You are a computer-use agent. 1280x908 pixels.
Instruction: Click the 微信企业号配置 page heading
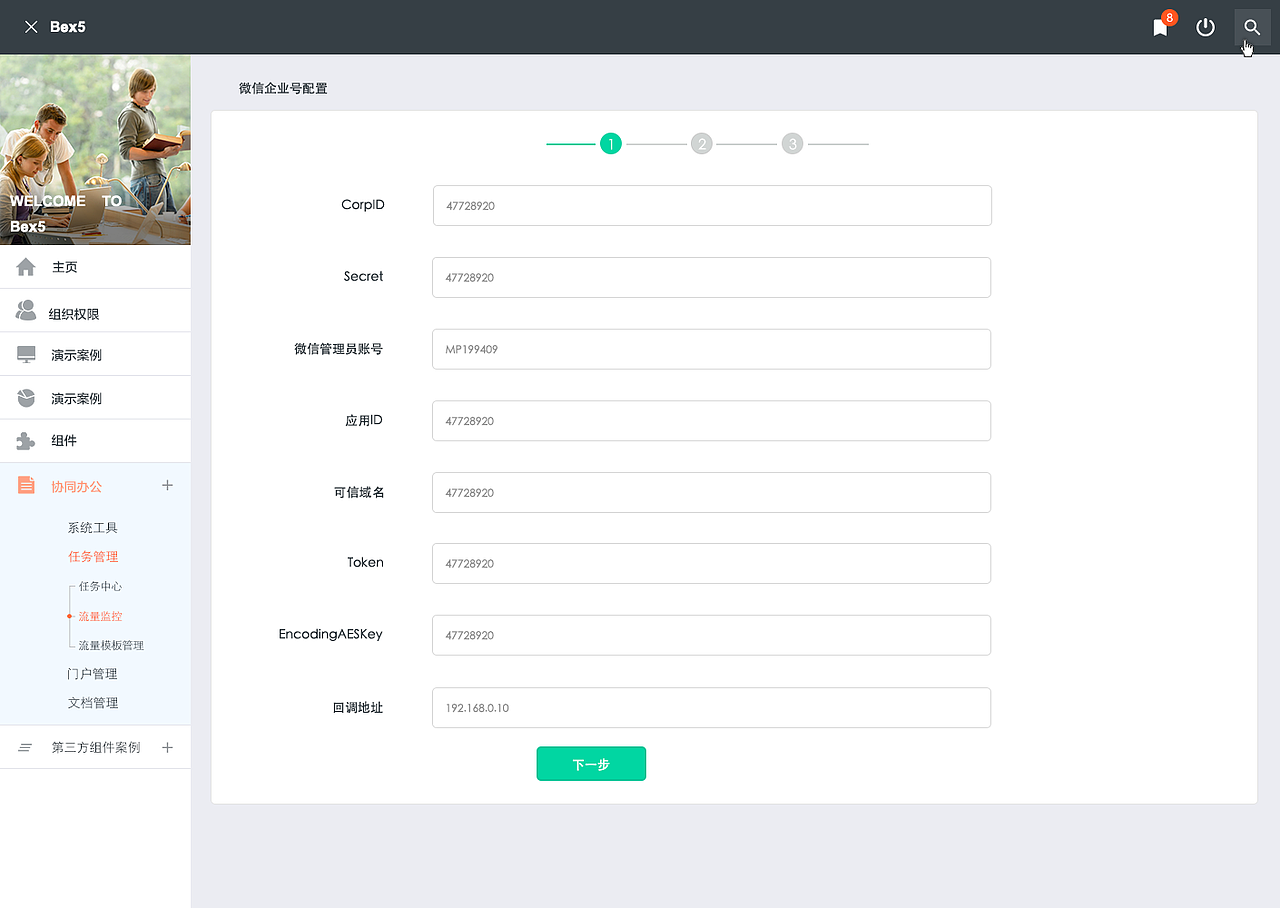pyautogui.click(x=283, y=88)
